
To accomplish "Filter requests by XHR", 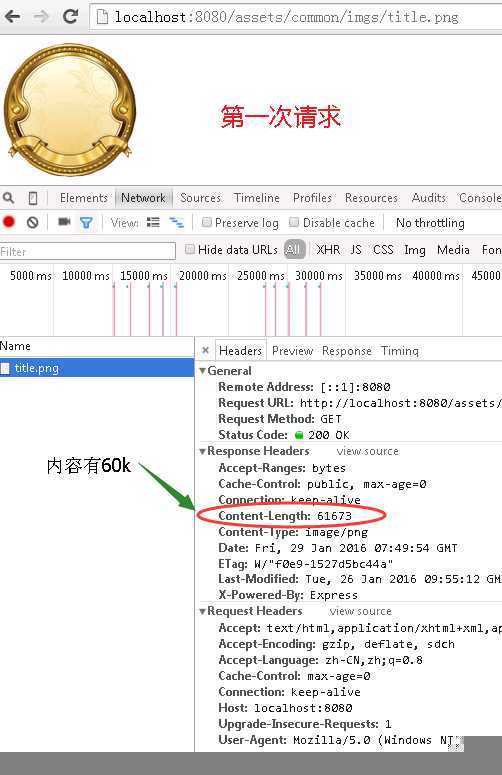I will pyautogui.click(x=328, y=250).
